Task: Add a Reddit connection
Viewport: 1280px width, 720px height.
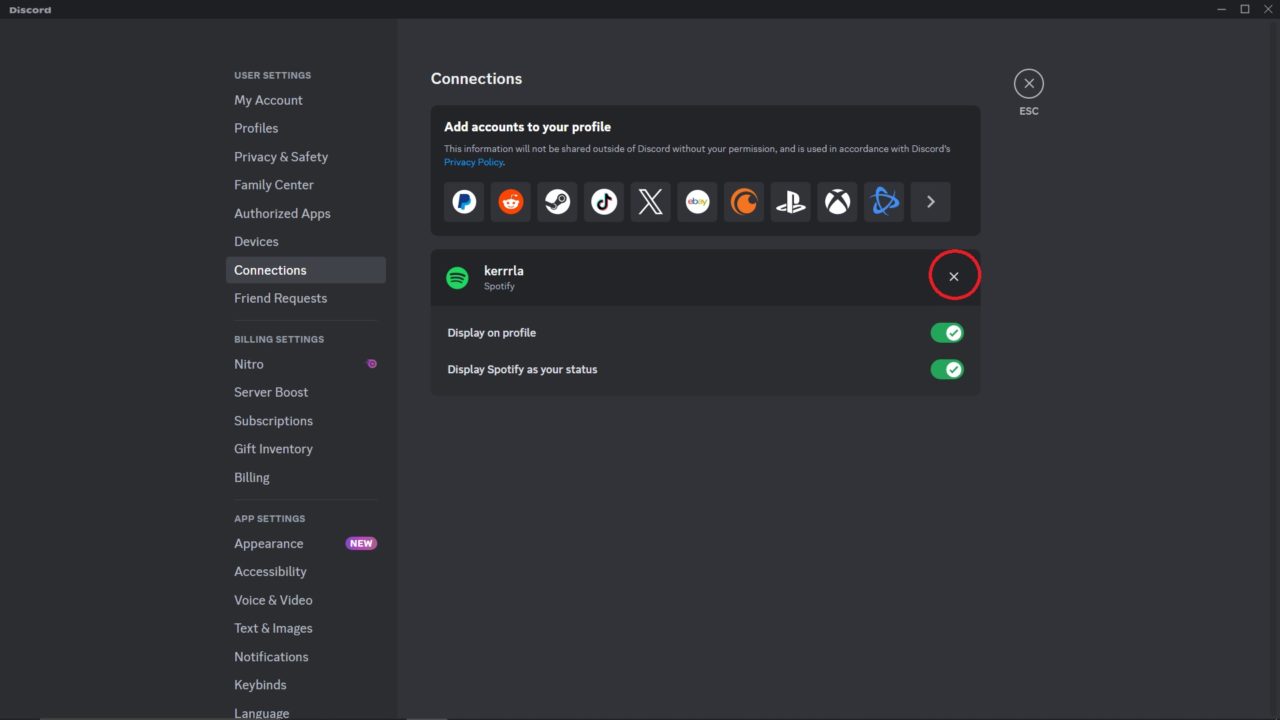Action: click(510, 201)
